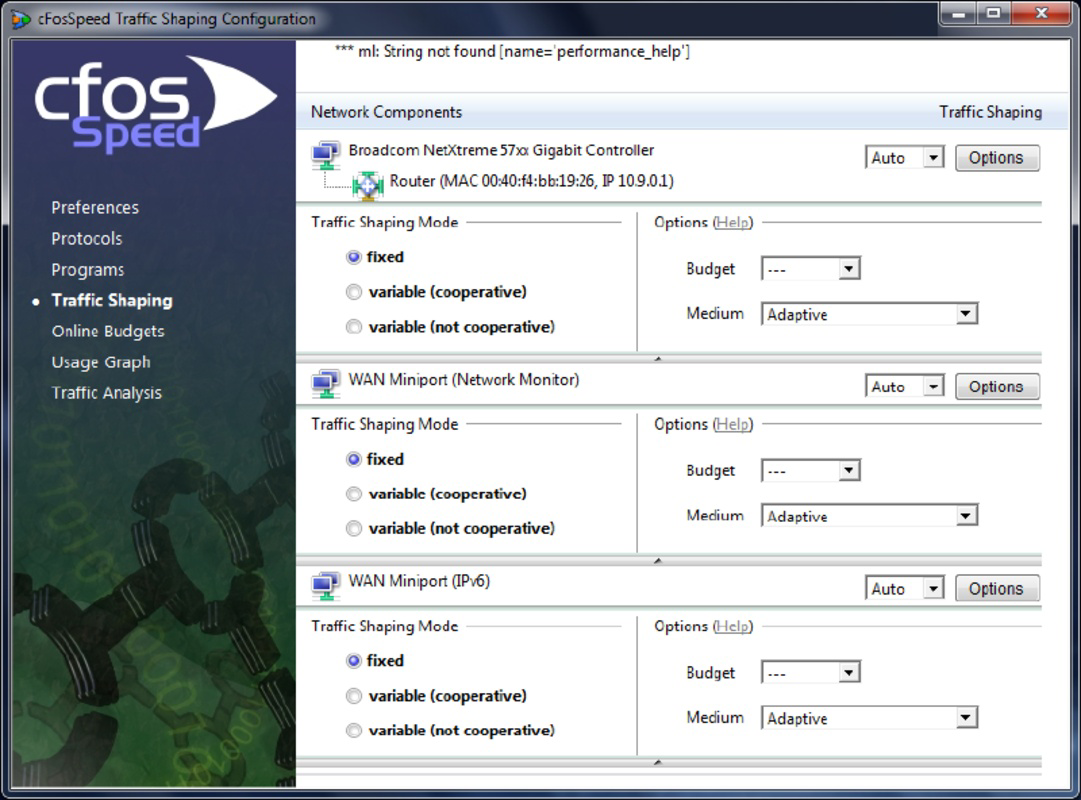
Task: Select fixed mode for the Broadcom adapter
Action: click(354, 257)
